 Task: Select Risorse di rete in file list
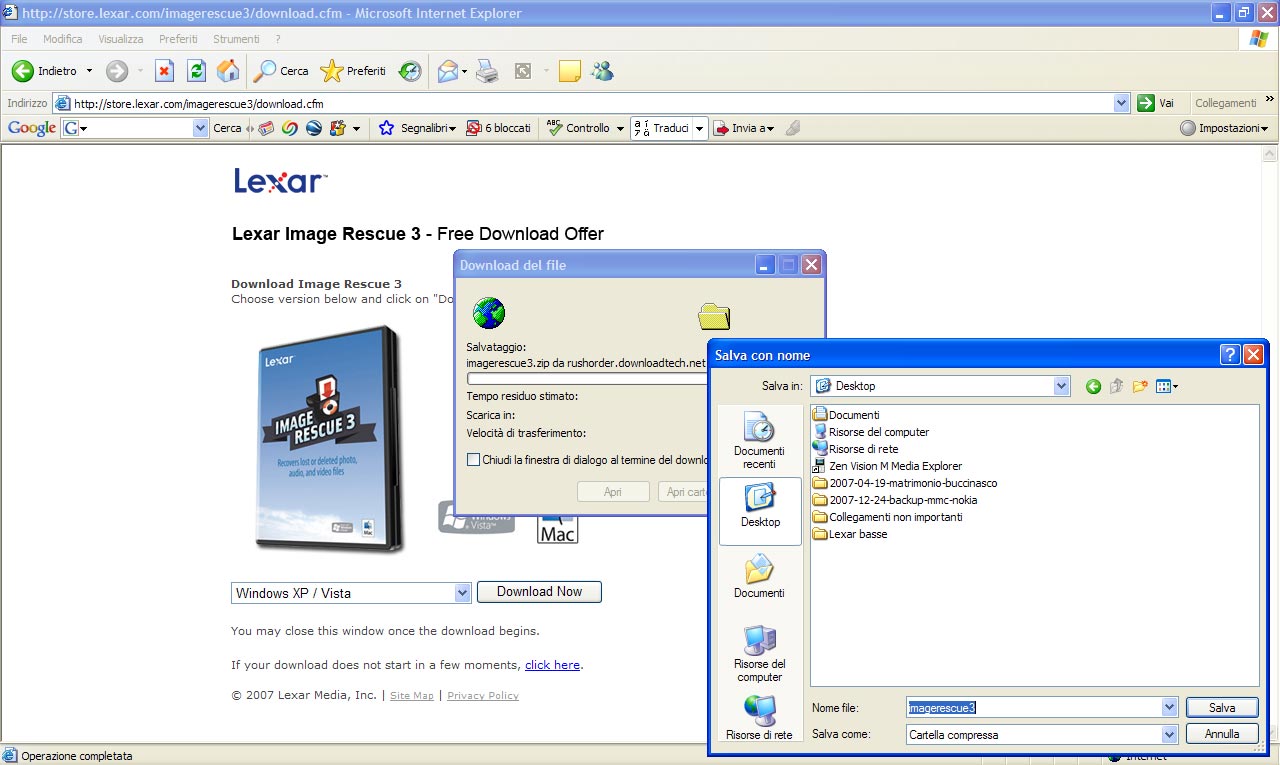tap(856, 449)
